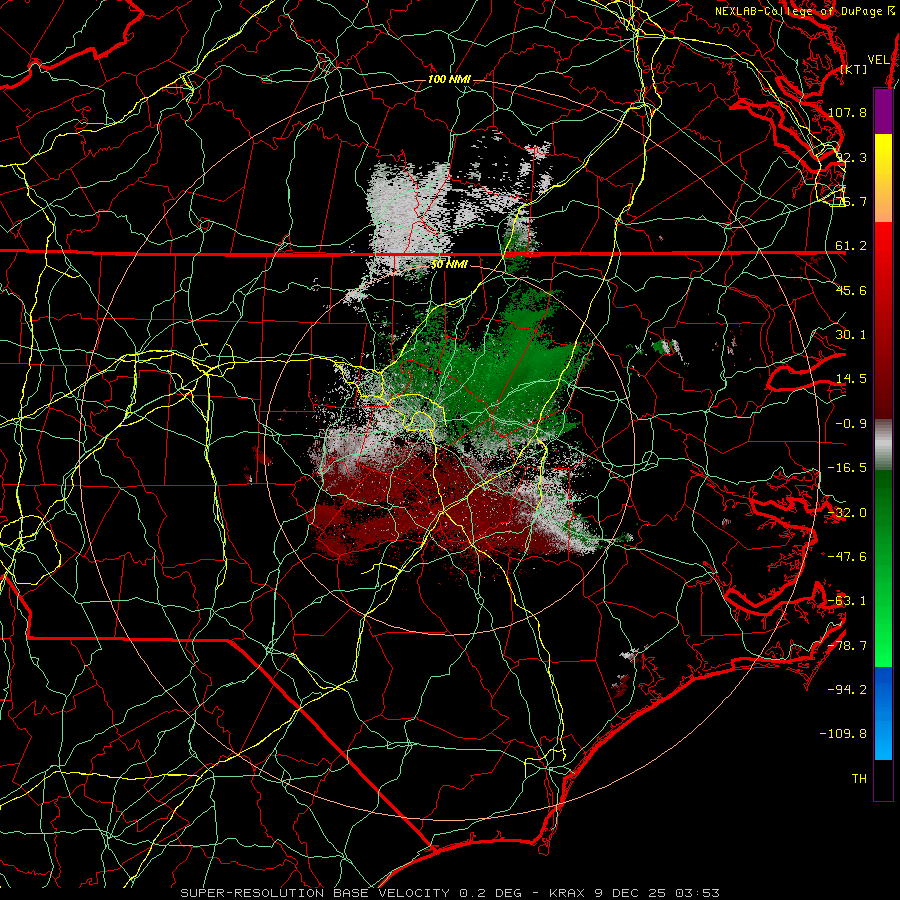
Task: Click the 100 NMI range ring label
Action: (x=449, y=79)
